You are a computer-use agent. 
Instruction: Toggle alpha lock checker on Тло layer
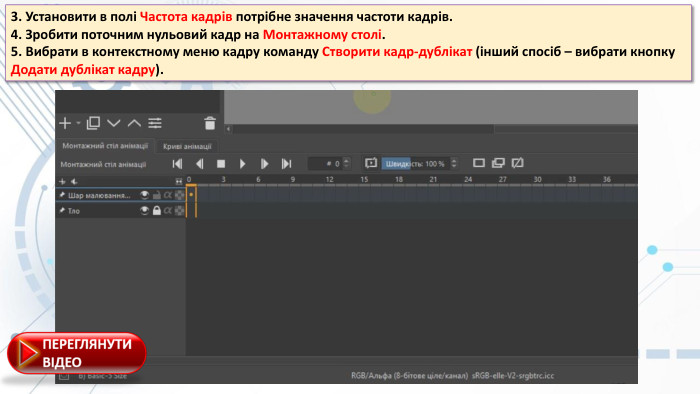[179, 210]
